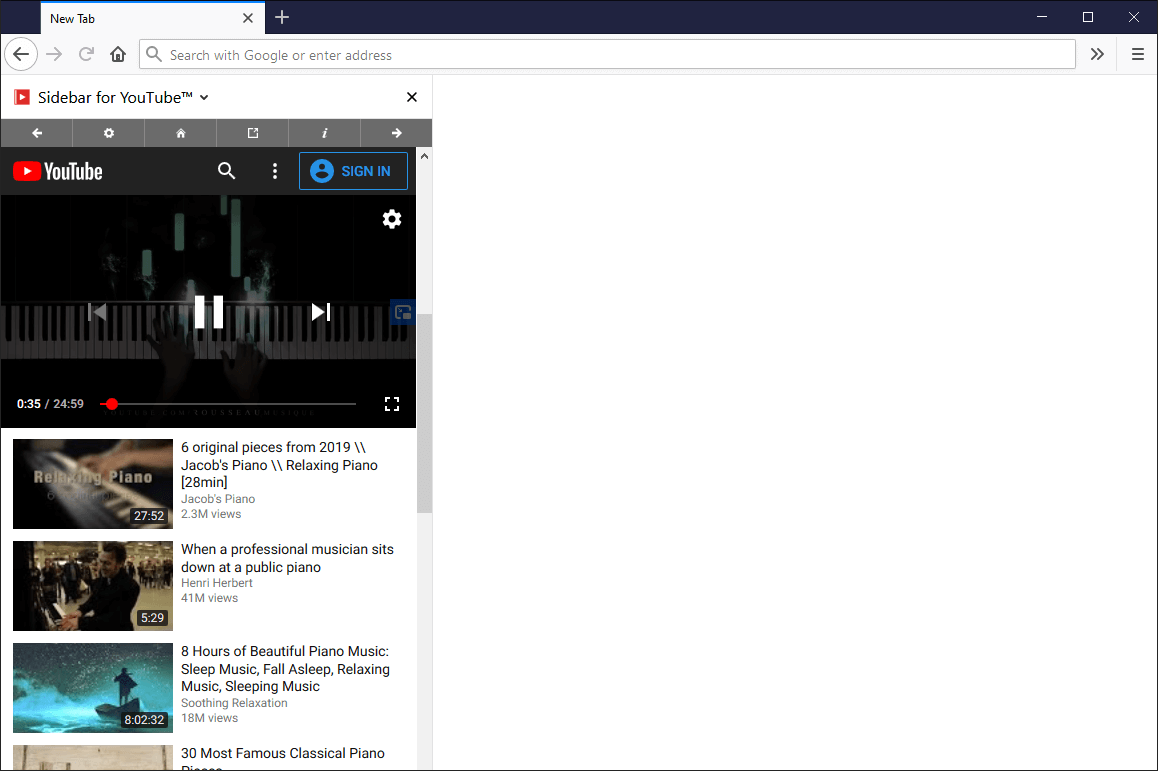Click the '18M views' text
Screen dimensions: 1158x771
(210, 718)
